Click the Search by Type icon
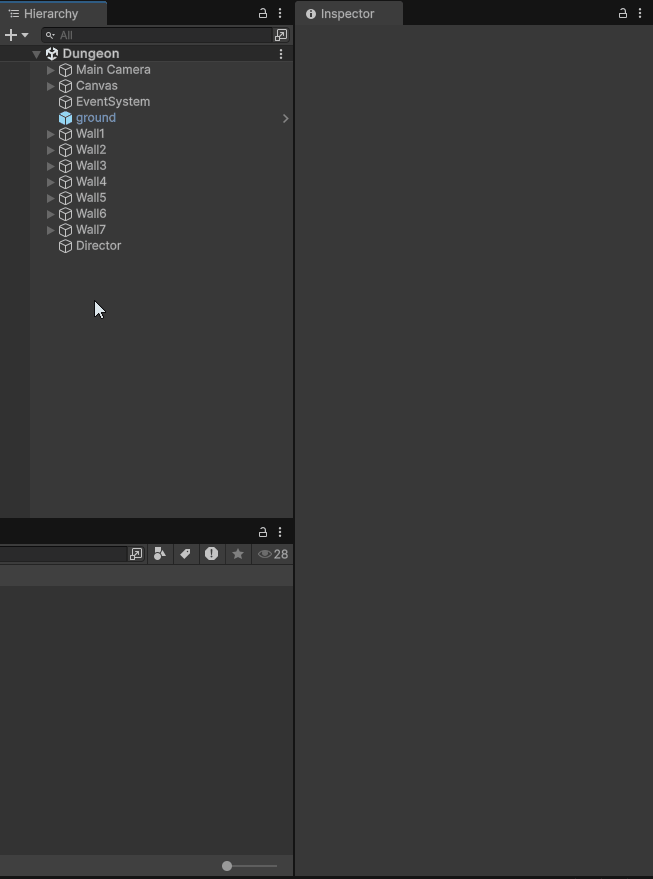Image resolution: width=653 pixels, height=879 pixels. [160, 554]
